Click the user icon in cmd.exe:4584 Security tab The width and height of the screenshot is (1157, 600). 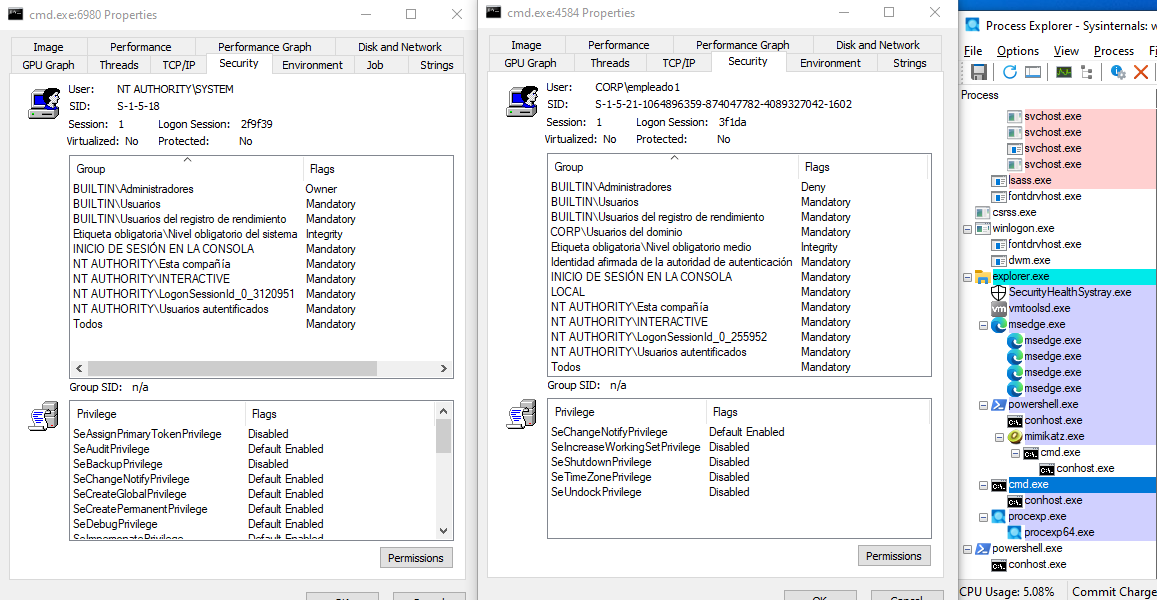(522, 101)
